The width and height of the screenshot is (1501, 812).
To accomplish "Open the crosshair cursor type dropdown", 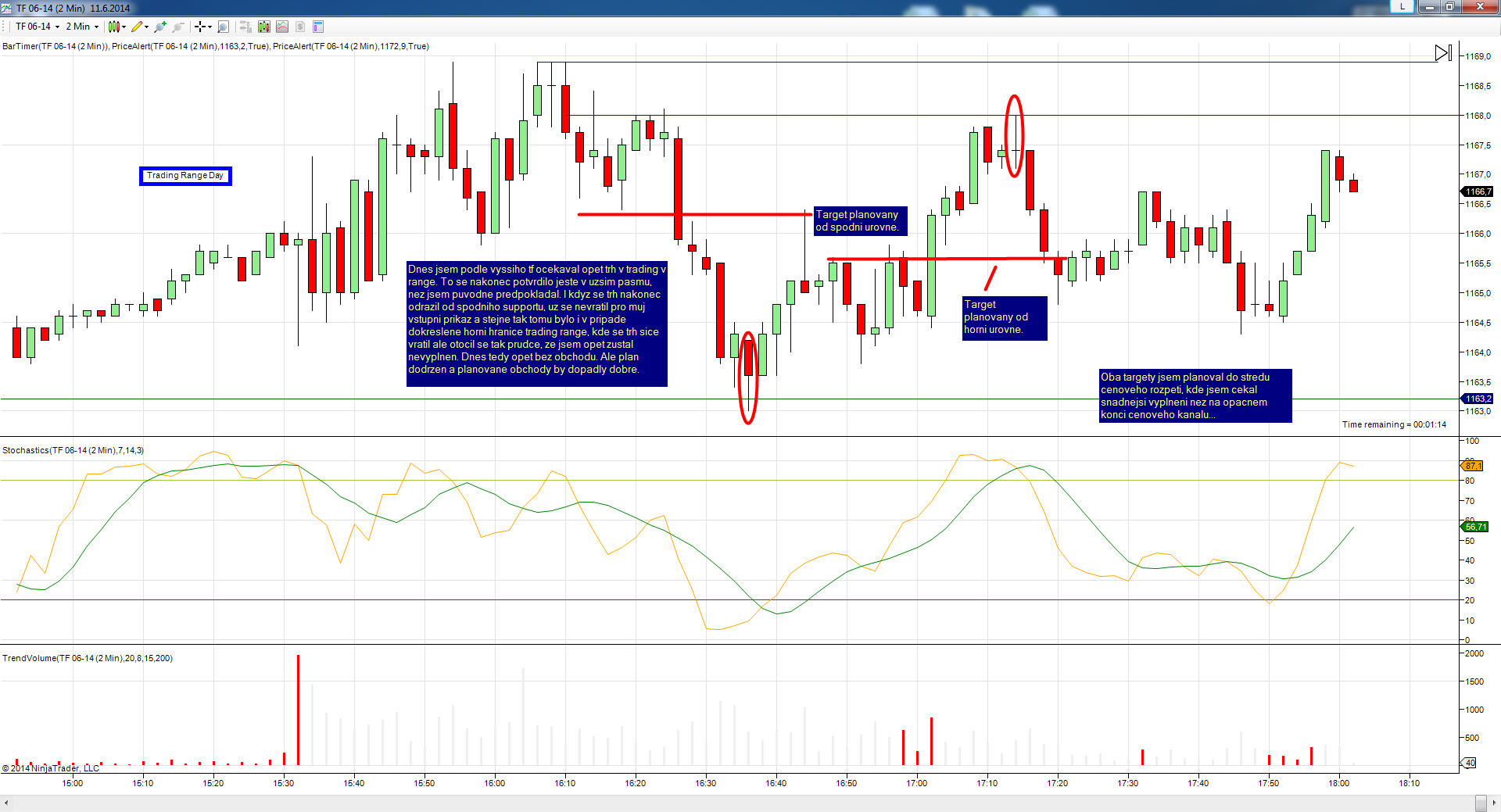I will 203,27.
